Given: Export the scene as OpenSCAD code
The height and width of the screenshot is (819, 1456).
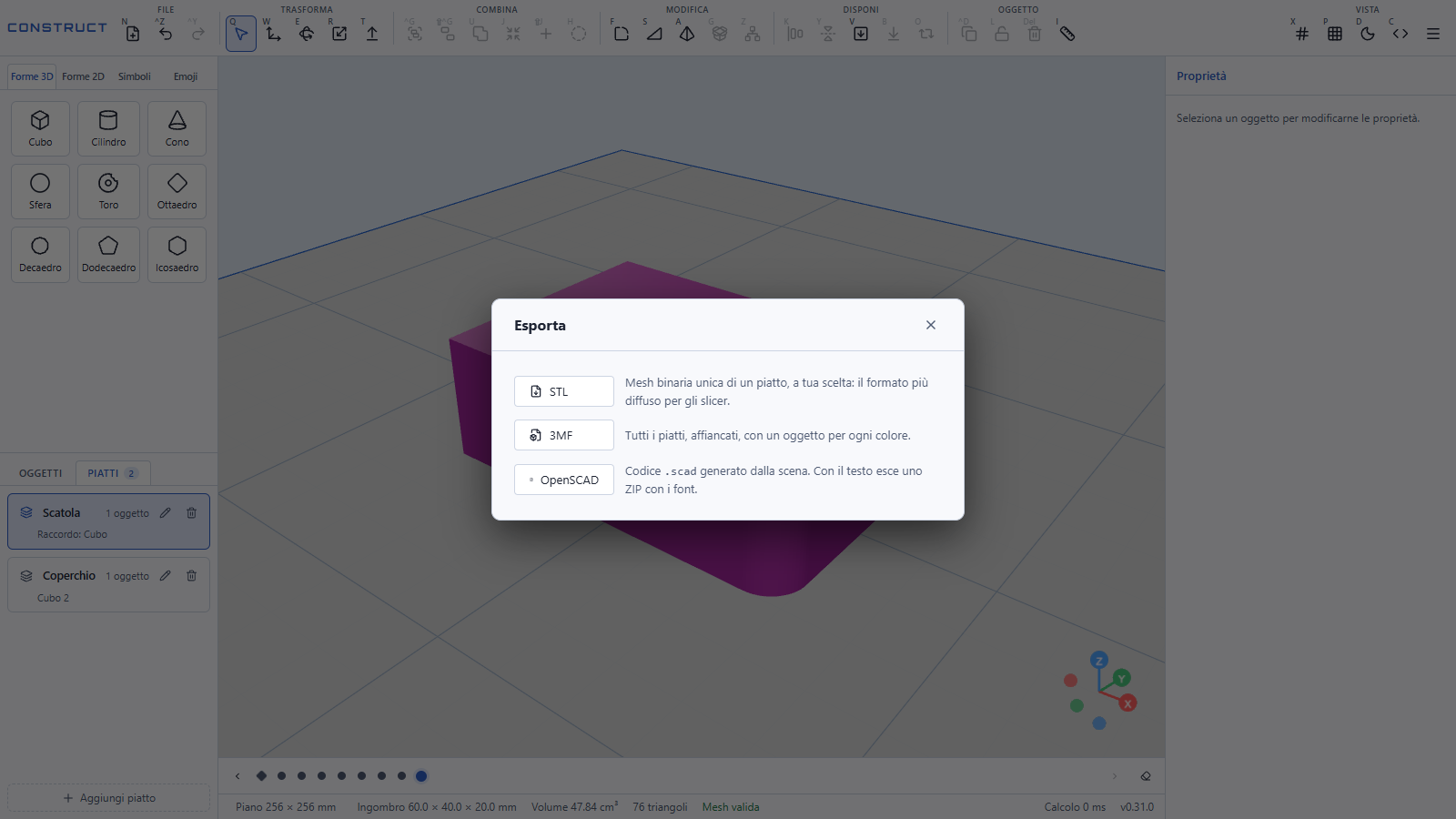Looking at the screenshot, I should click(564, 480).
